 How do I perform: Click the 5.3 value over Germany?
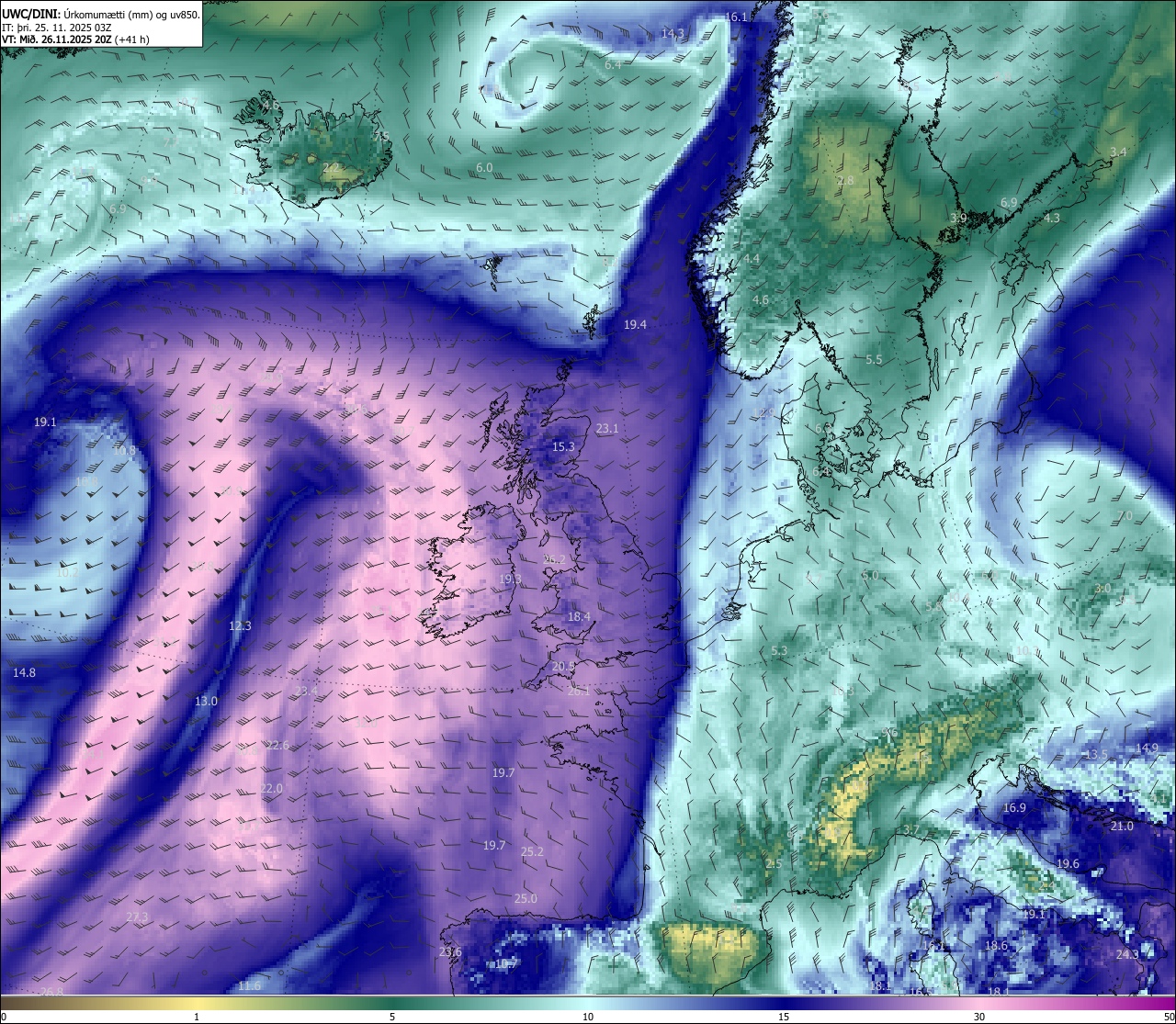pos(779,651)
